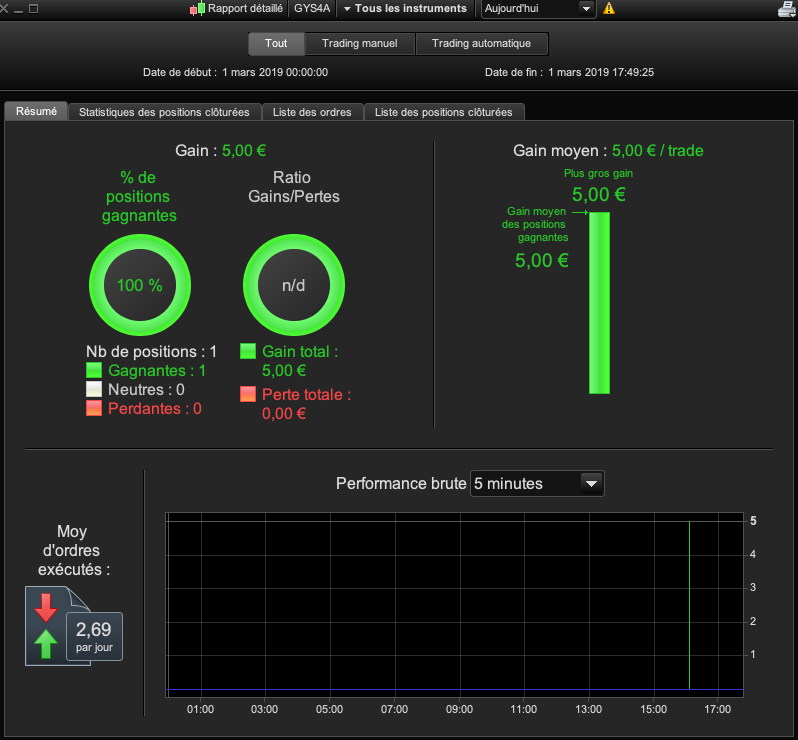Click the GYS4A account button

point(312,9)
